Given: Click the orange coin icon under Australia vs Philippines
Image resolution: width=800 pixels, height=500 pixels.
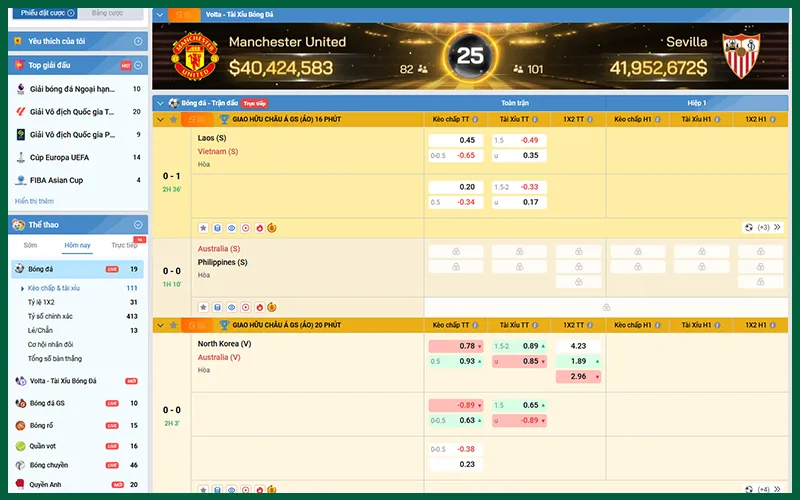Looking at the screenshot, I should tap(272, 307).
